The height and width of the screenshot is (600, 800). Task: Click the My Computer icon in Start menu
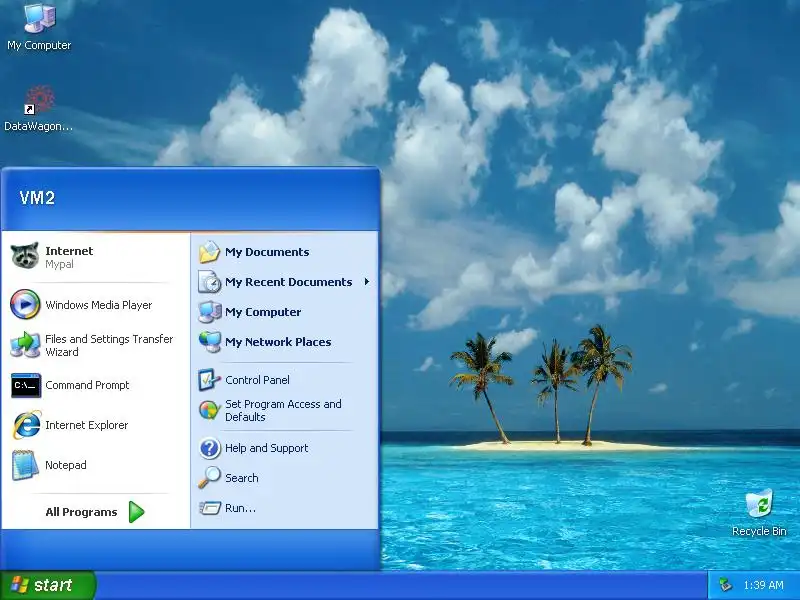click(209, 312)
